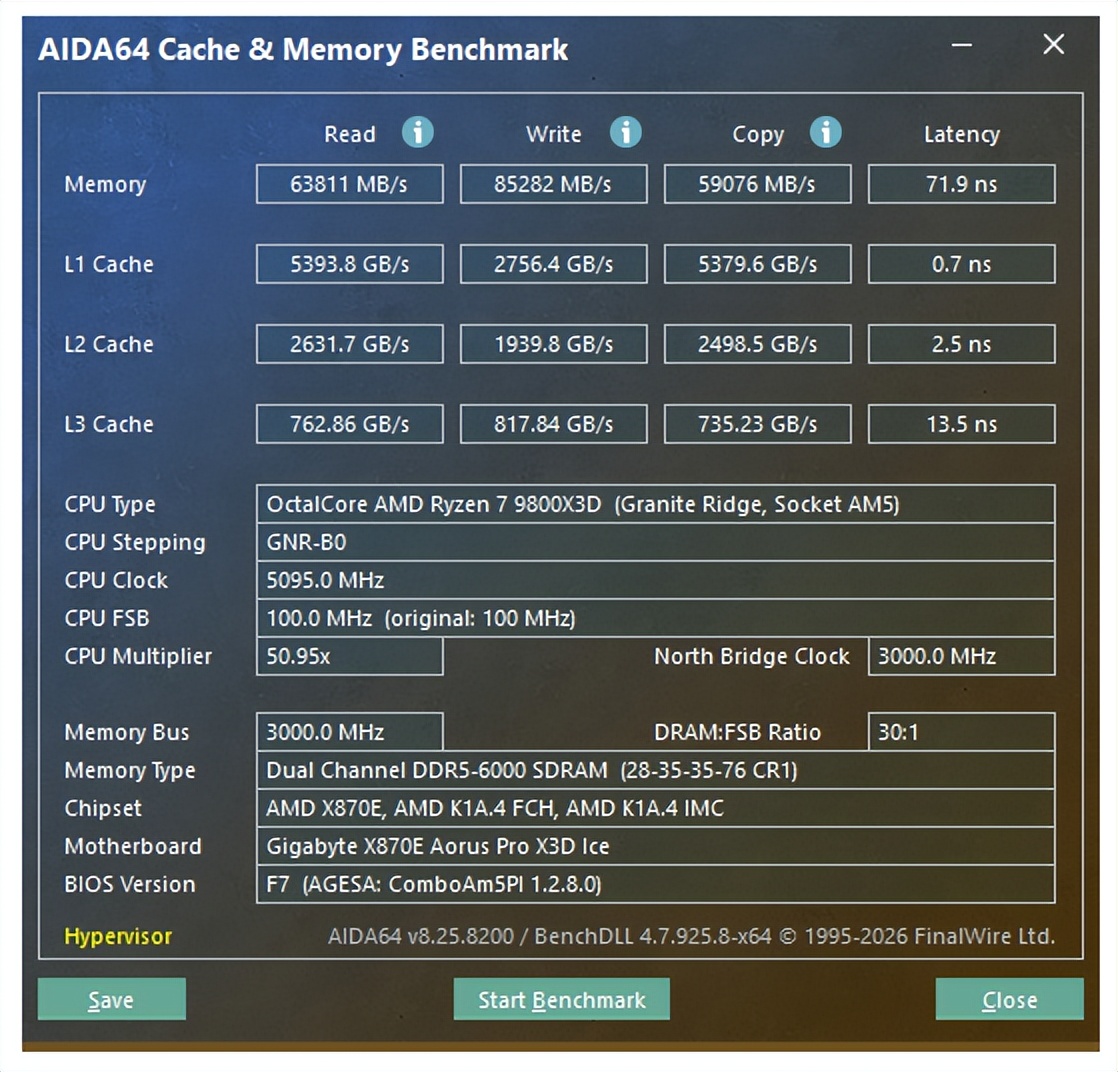Viewport: 1118px width, 1072px height.
Task: Select L1 Cache read 5393.8 GB/s
Action: point(349,264)
